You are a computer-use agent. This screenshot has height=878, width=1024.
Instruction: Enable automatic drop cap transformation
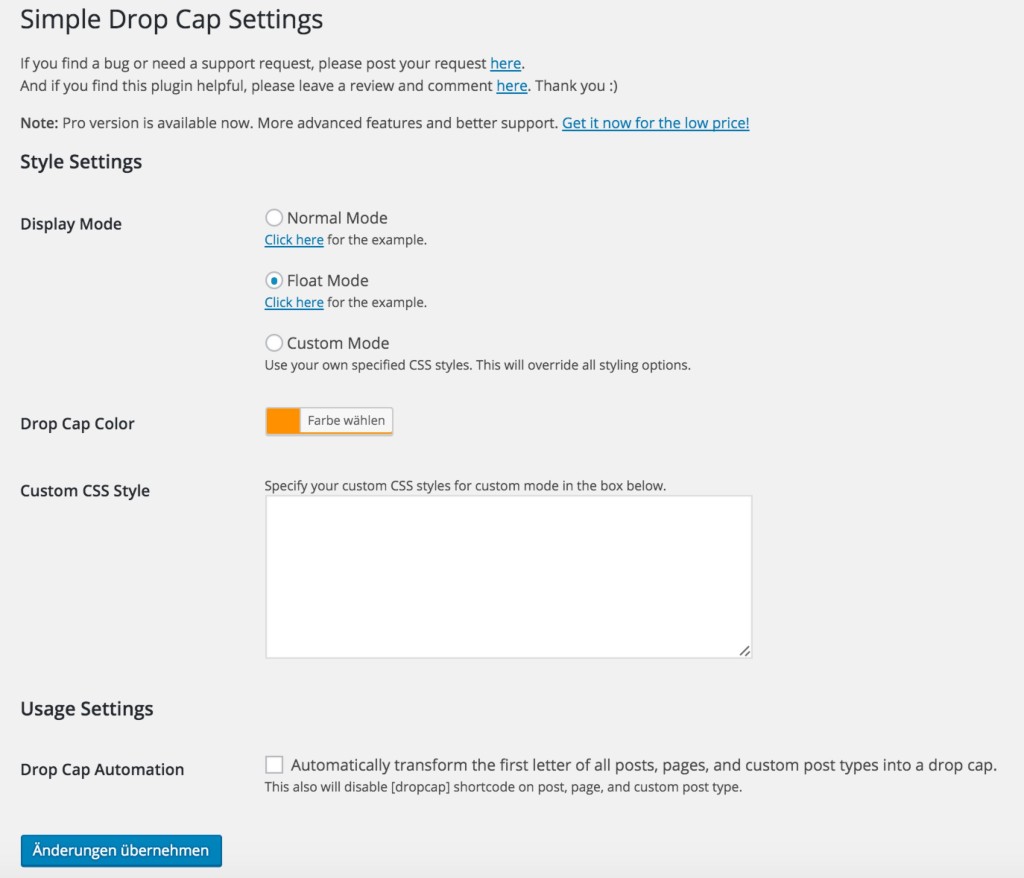274,764
